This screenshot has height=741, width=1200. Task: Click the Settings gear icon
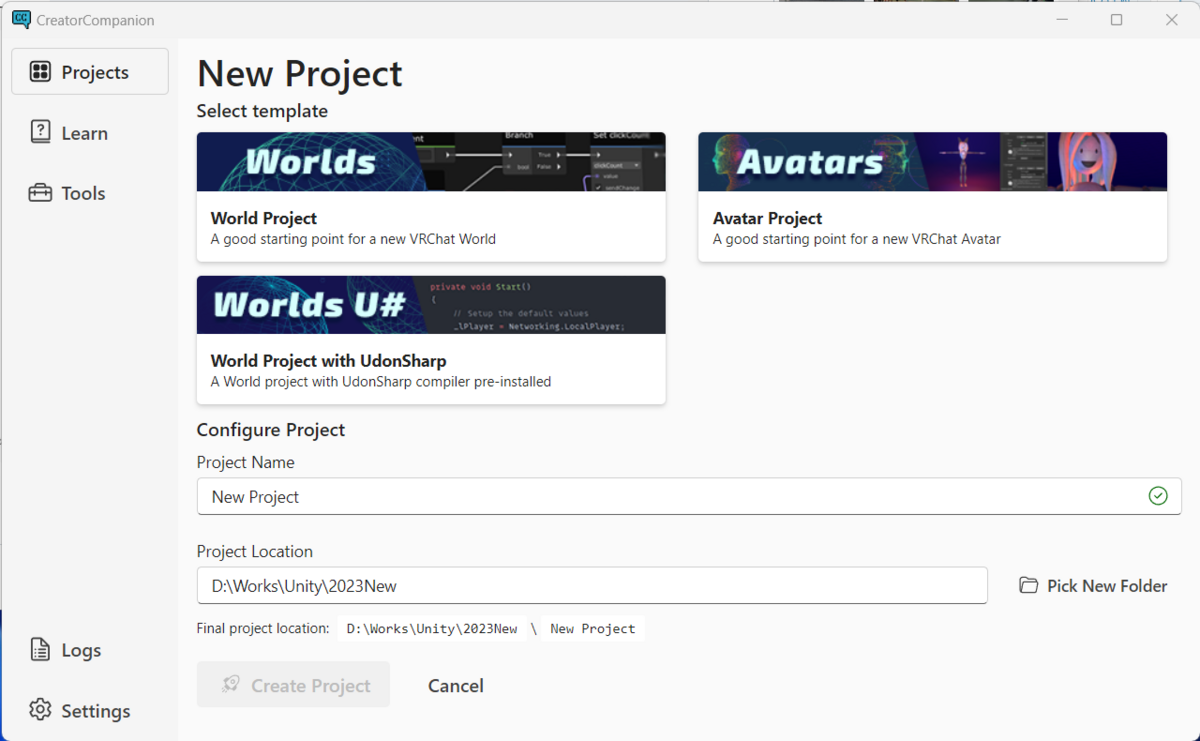[40, 710]
